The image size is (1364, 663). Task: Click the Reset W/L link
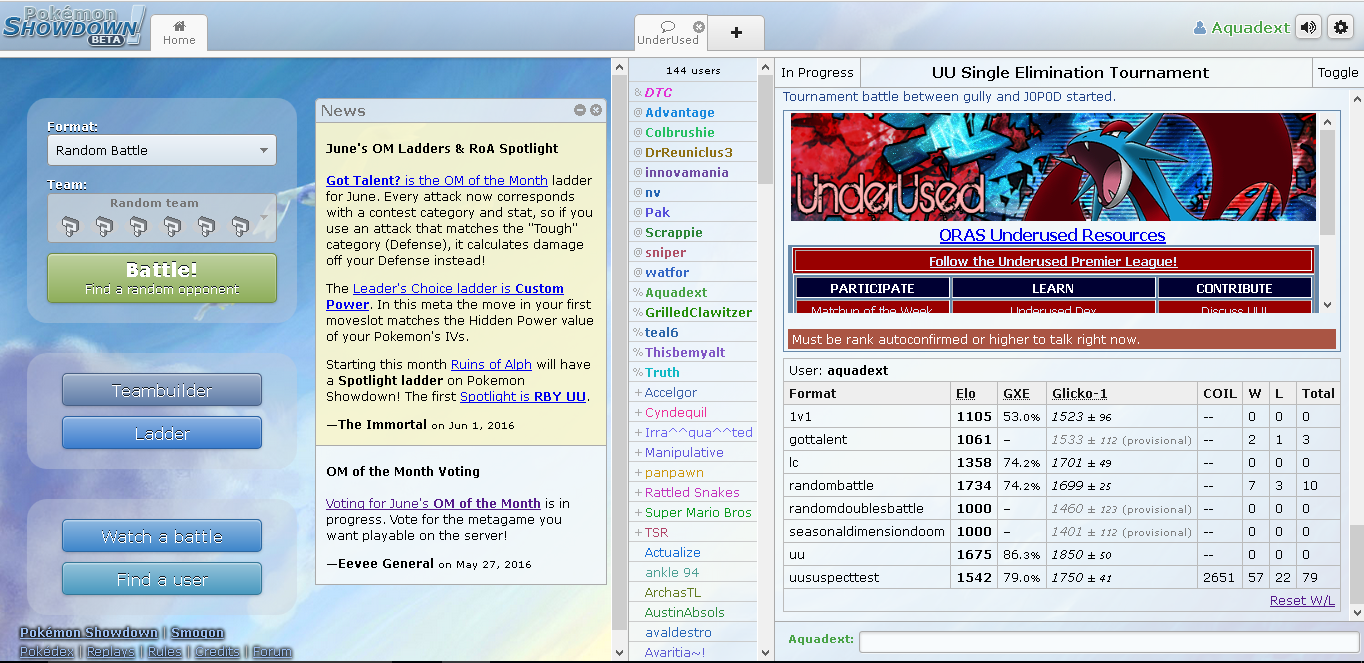(x=1301, y=600)
